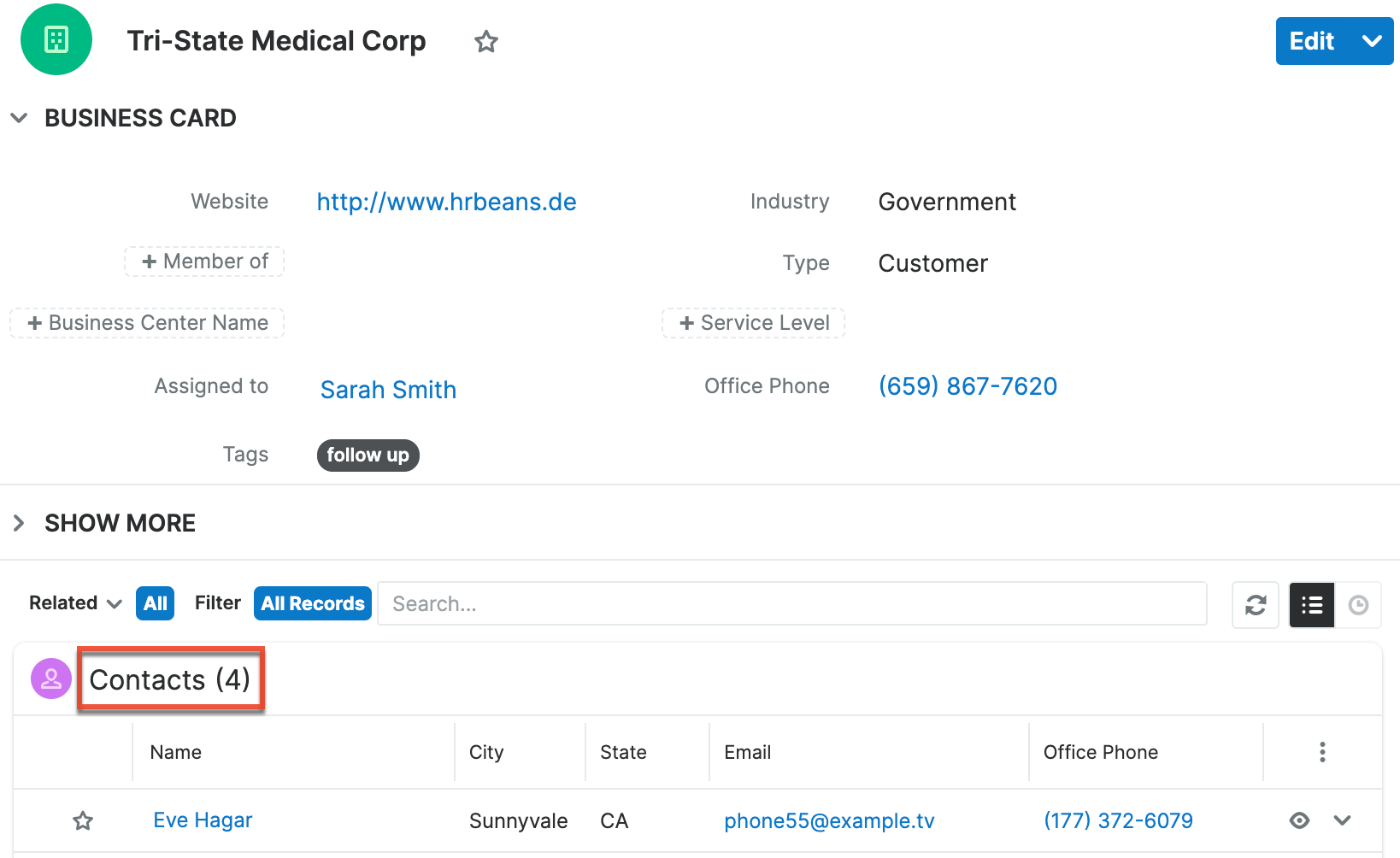Click the Edit button
The height and width of the screenshot is (858, 1400).
tap(1311, 41)
